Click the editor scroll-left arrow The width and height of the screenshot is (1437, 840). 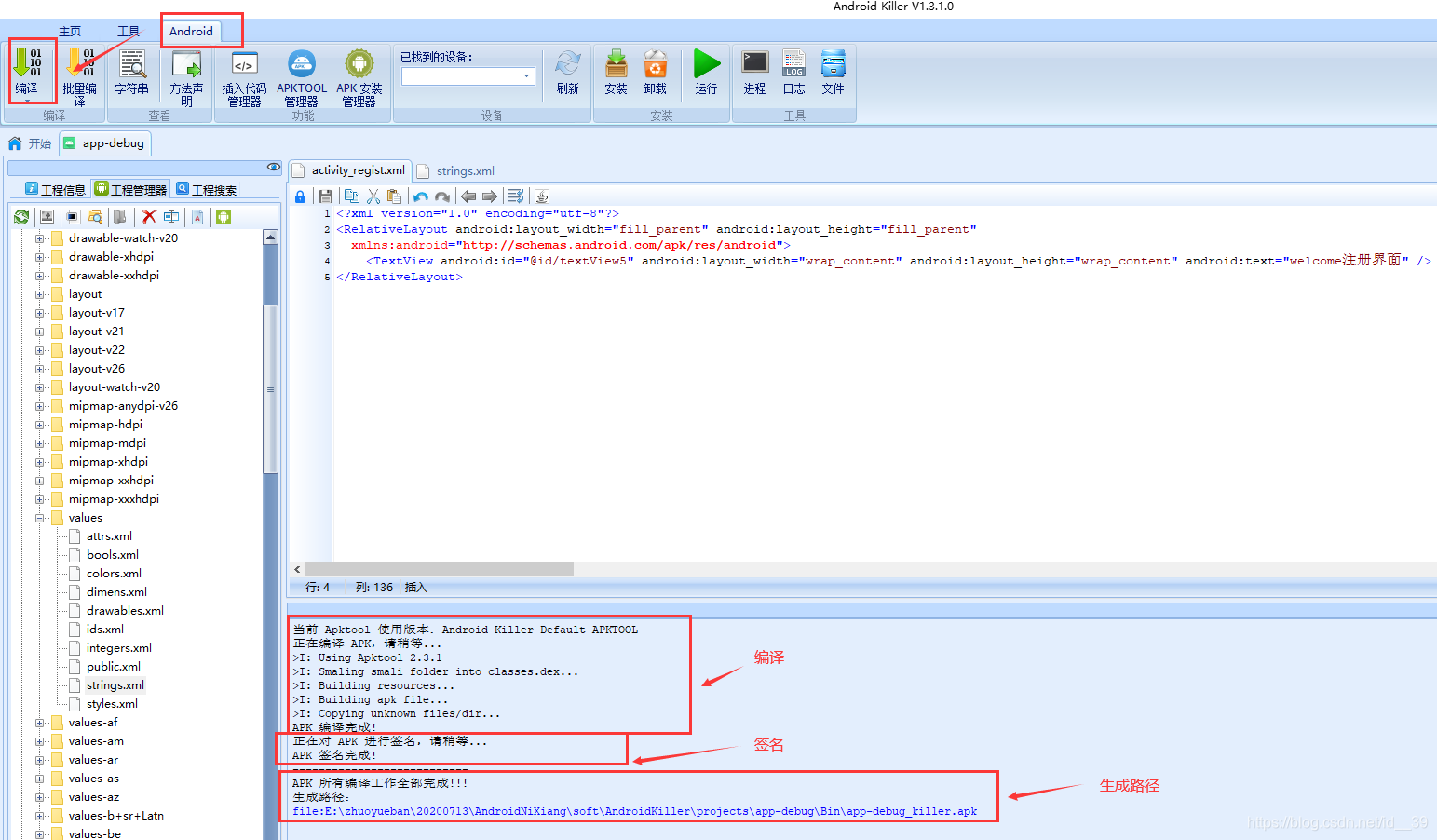(297, 569)
